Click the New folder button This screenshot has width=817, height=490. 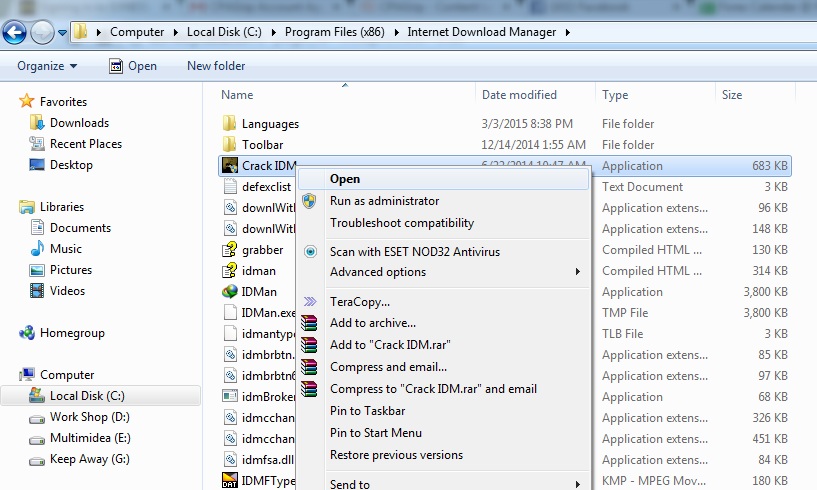[216, 66]
